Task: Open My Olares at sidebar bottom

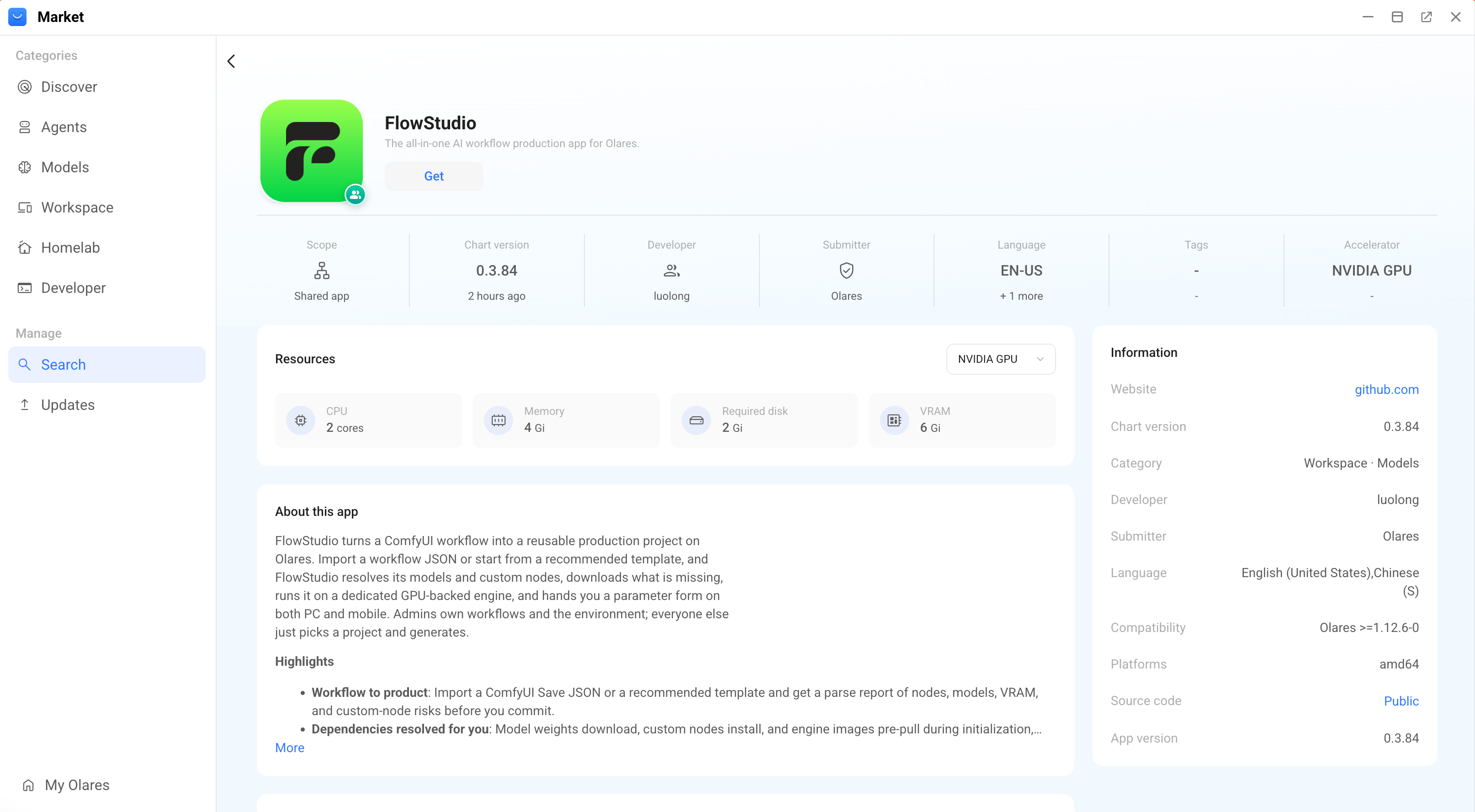Action: [66, 785]
